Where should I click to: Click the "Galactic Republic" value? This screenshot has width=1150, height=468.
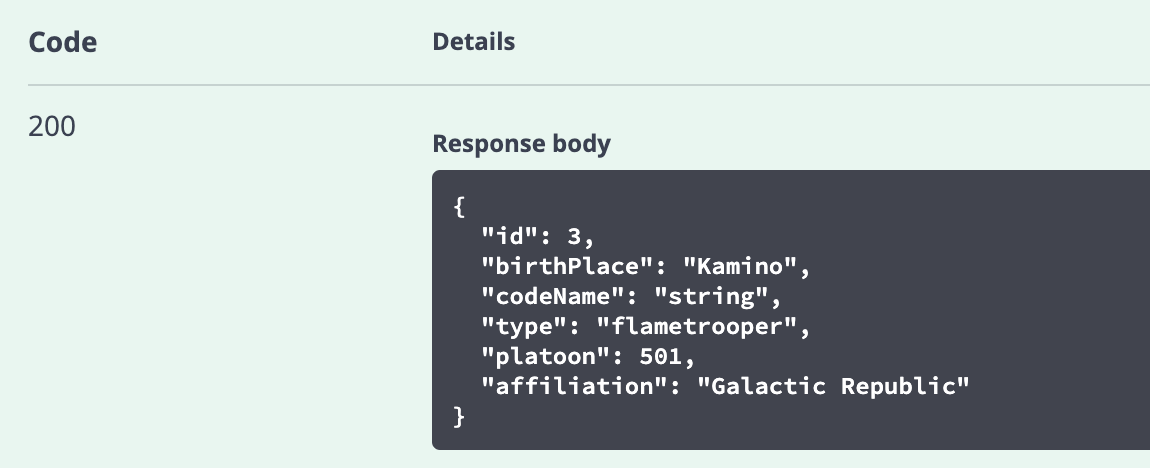[x=833, y=386]
